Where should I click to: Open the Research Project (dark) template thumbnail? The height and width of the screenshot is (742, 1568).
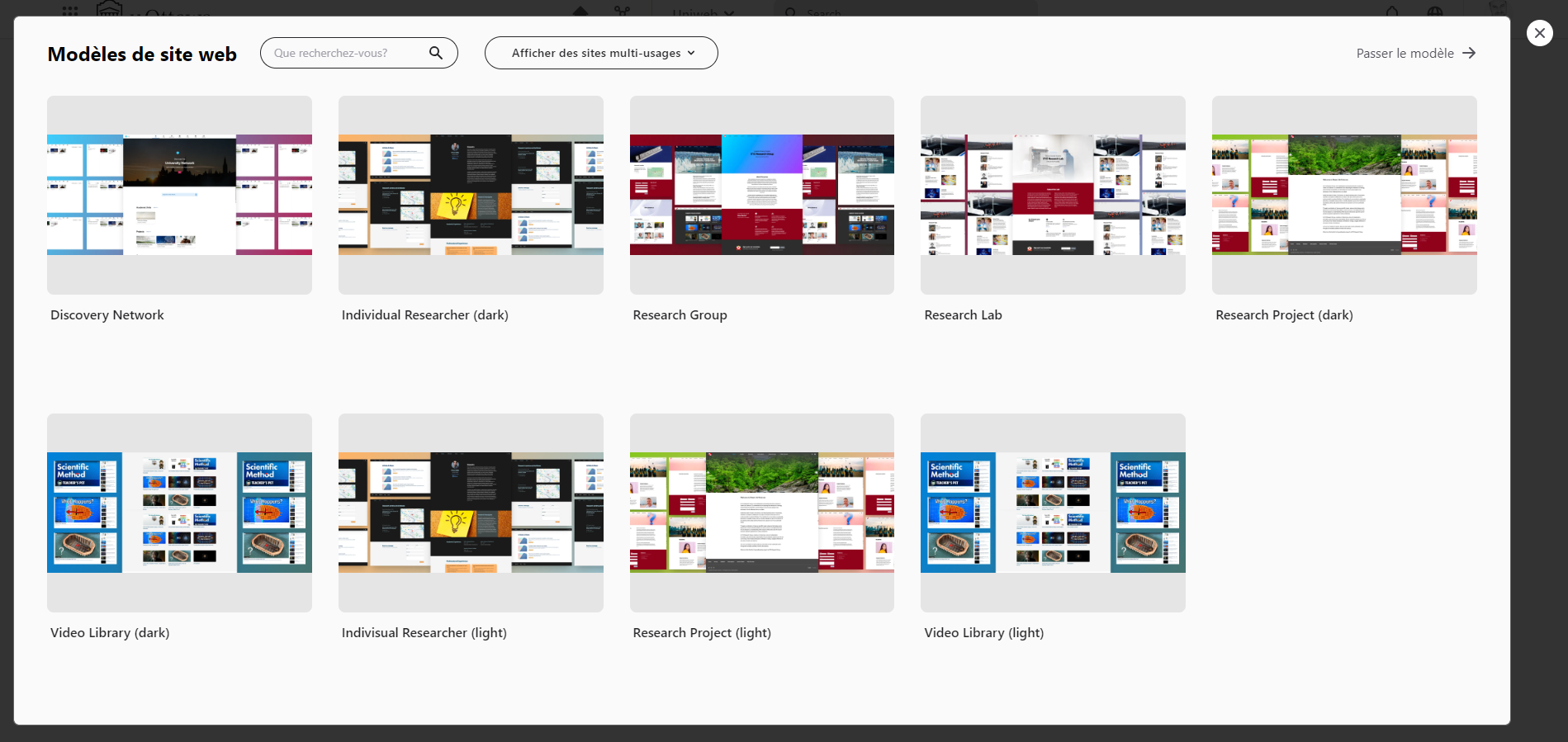(x=1344, y=195)
